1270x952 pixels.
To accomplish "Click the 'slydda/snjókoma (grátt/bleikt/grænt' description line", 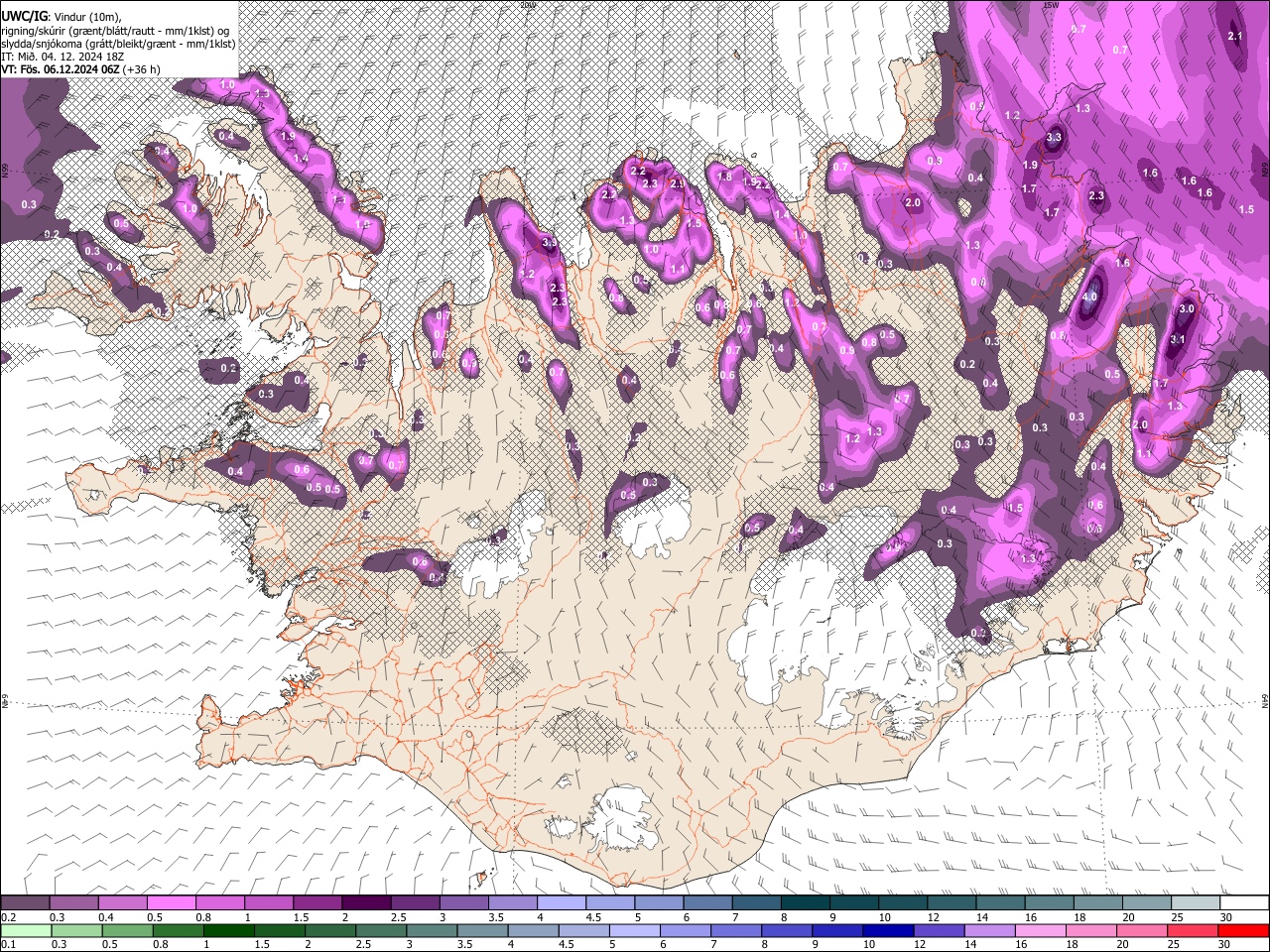I will click(118, 44).
